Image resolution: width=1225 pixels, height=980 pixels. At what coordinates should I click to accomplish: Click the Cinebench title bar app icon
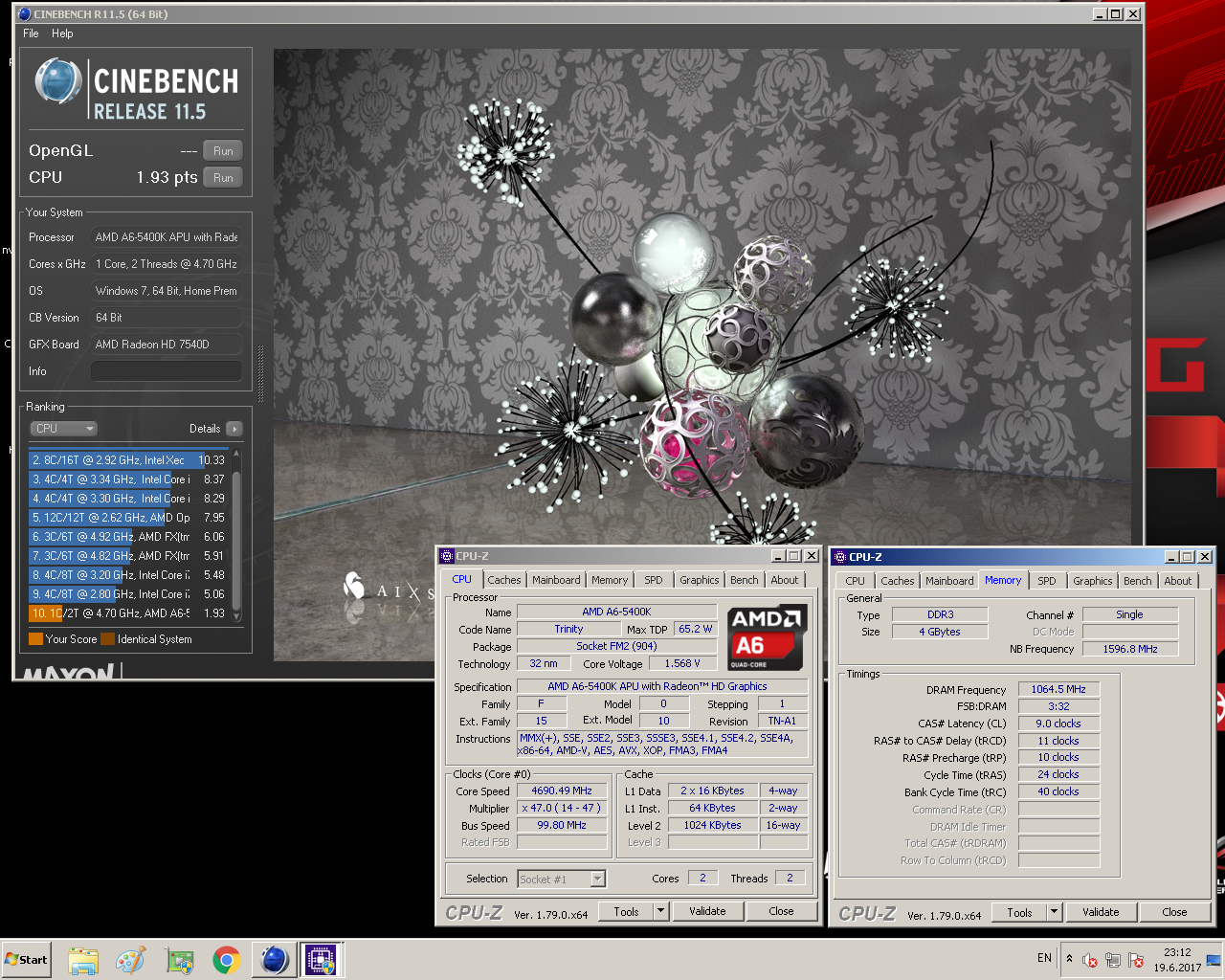click(x=24, y=13)
